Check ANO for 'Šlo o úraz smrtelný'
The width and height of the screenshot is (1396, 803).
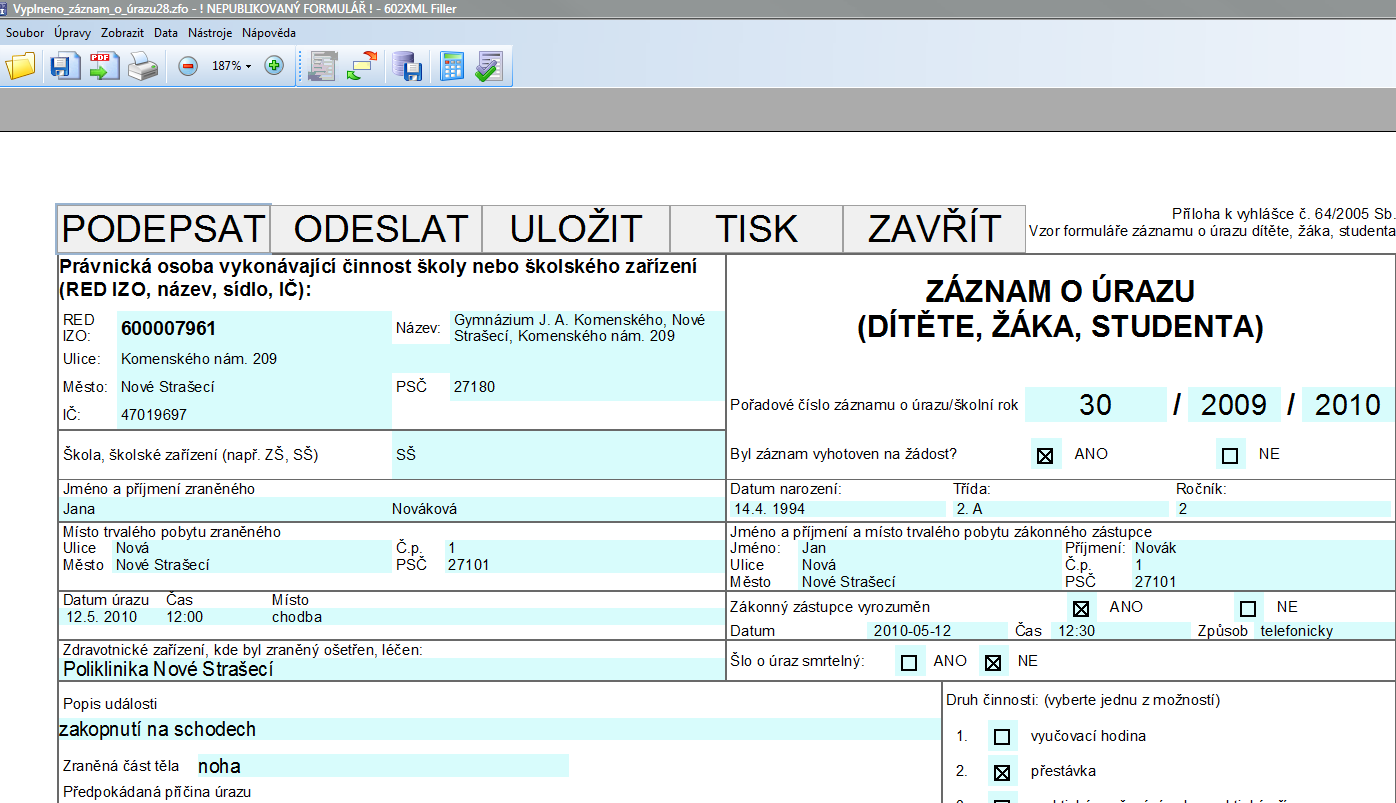909,662
